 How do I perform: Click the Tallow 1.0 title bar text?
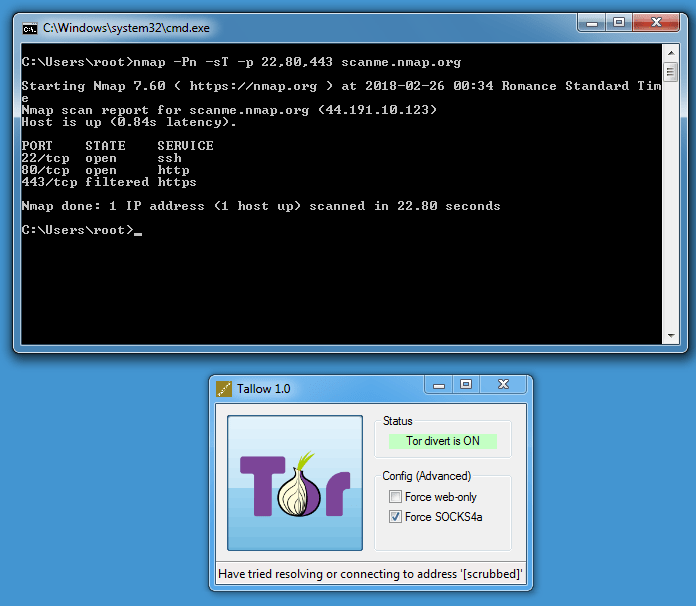[x=264, y=389]
